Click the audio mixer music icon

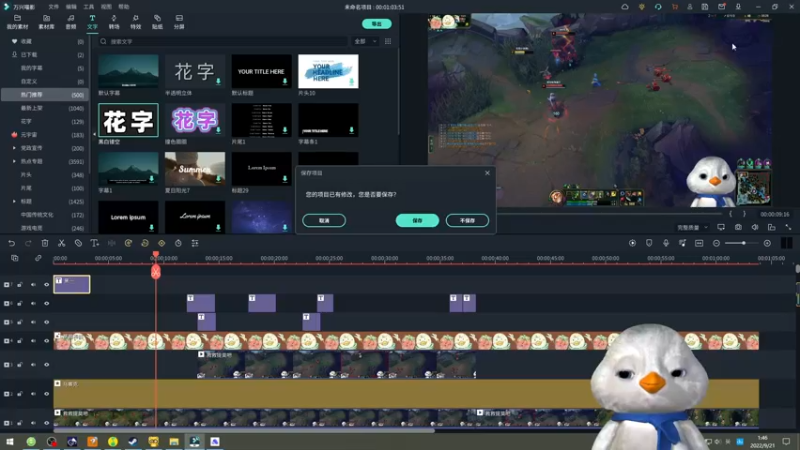click(682, 243)
